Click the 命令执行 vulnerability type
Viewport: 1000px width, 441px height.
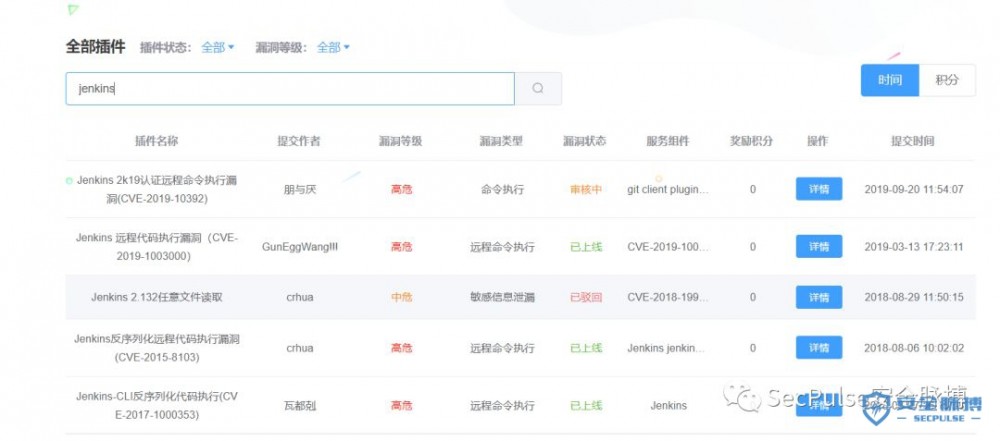[x=503, y=190]
